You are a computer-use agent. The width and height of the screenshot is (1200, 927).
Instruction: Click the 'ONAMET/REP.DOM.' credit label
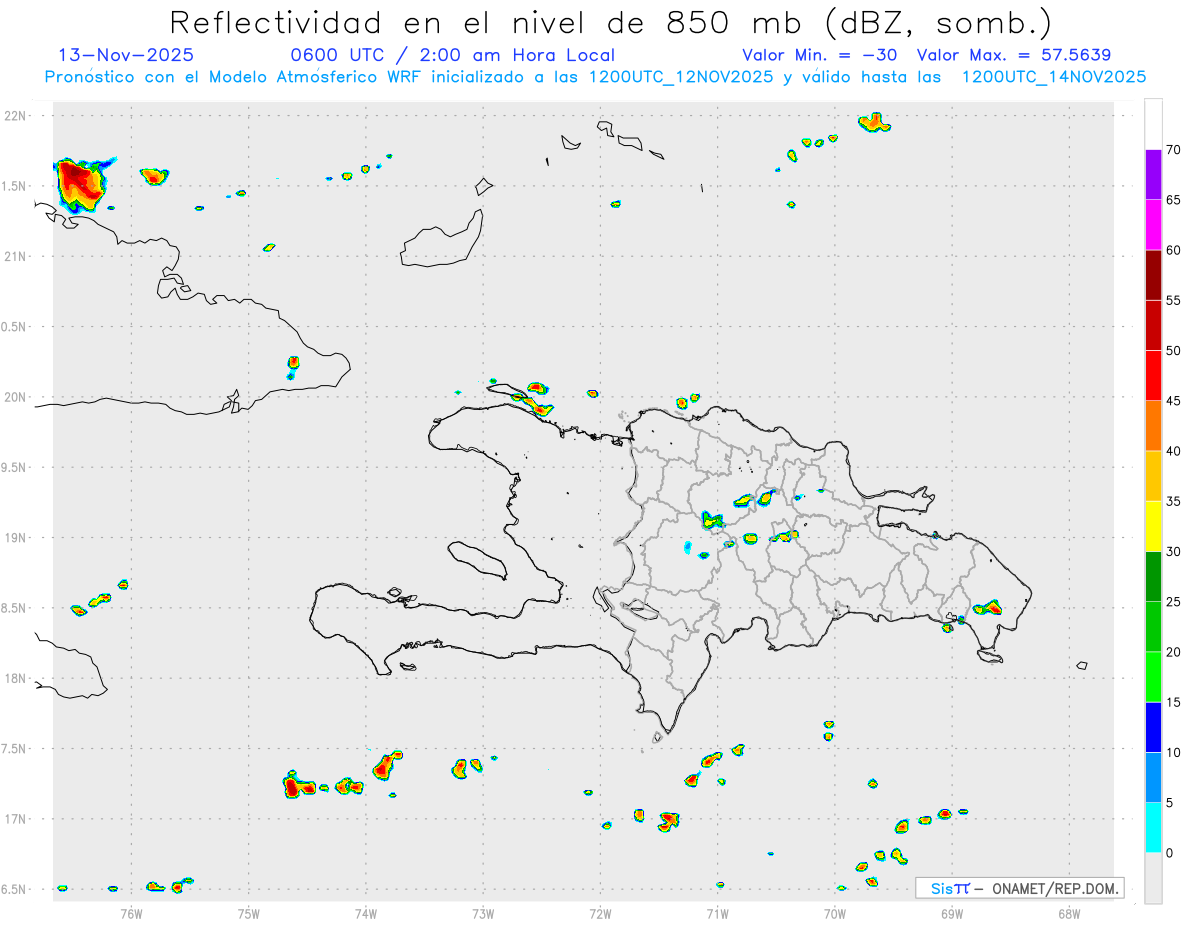(x=1055, y=888)
